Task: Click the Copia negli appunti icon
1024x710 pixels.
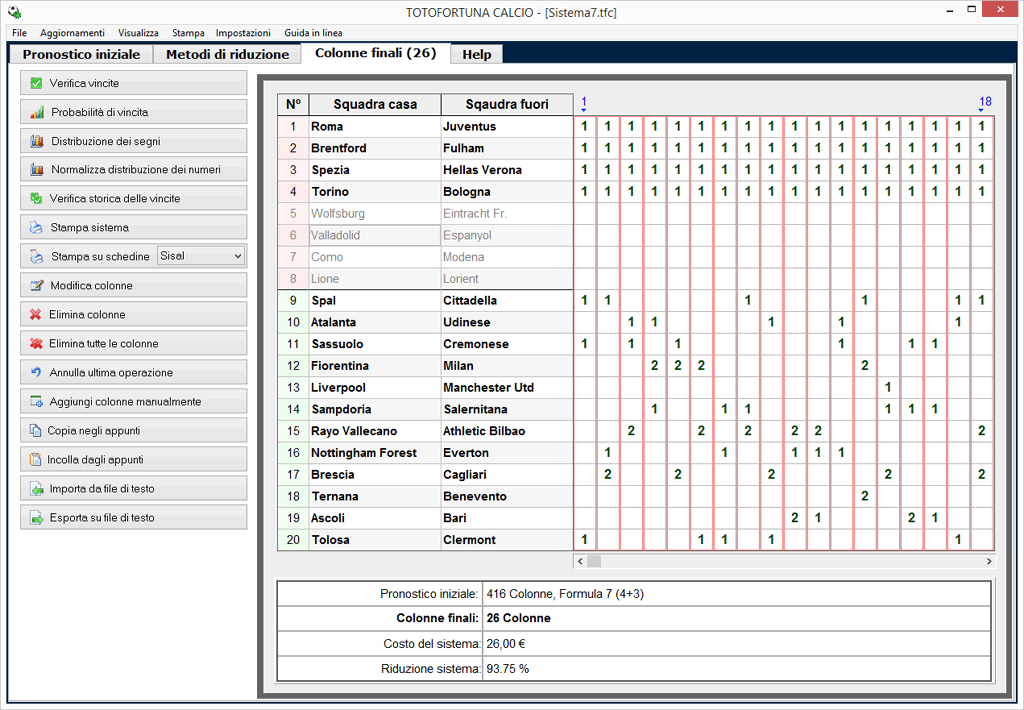Action: (x=37, y=431)
